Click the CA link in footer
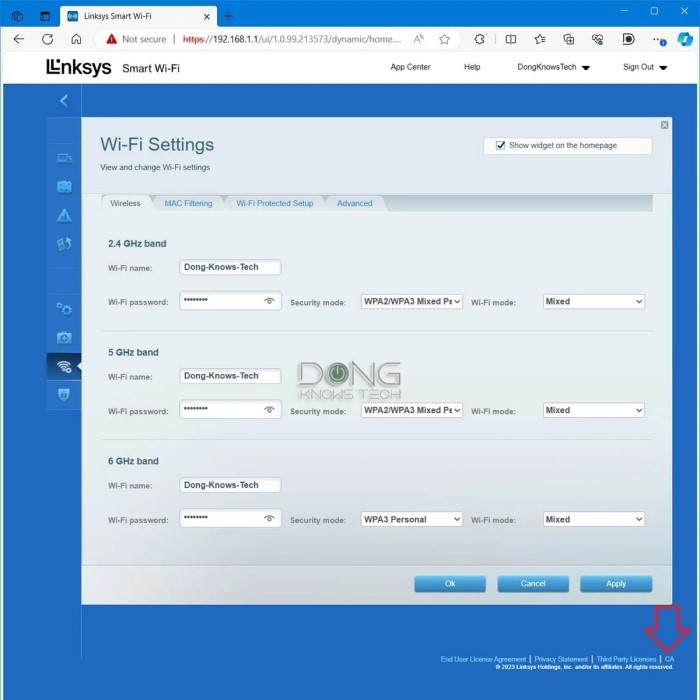 pyautogui.click(x=669, y=659)
